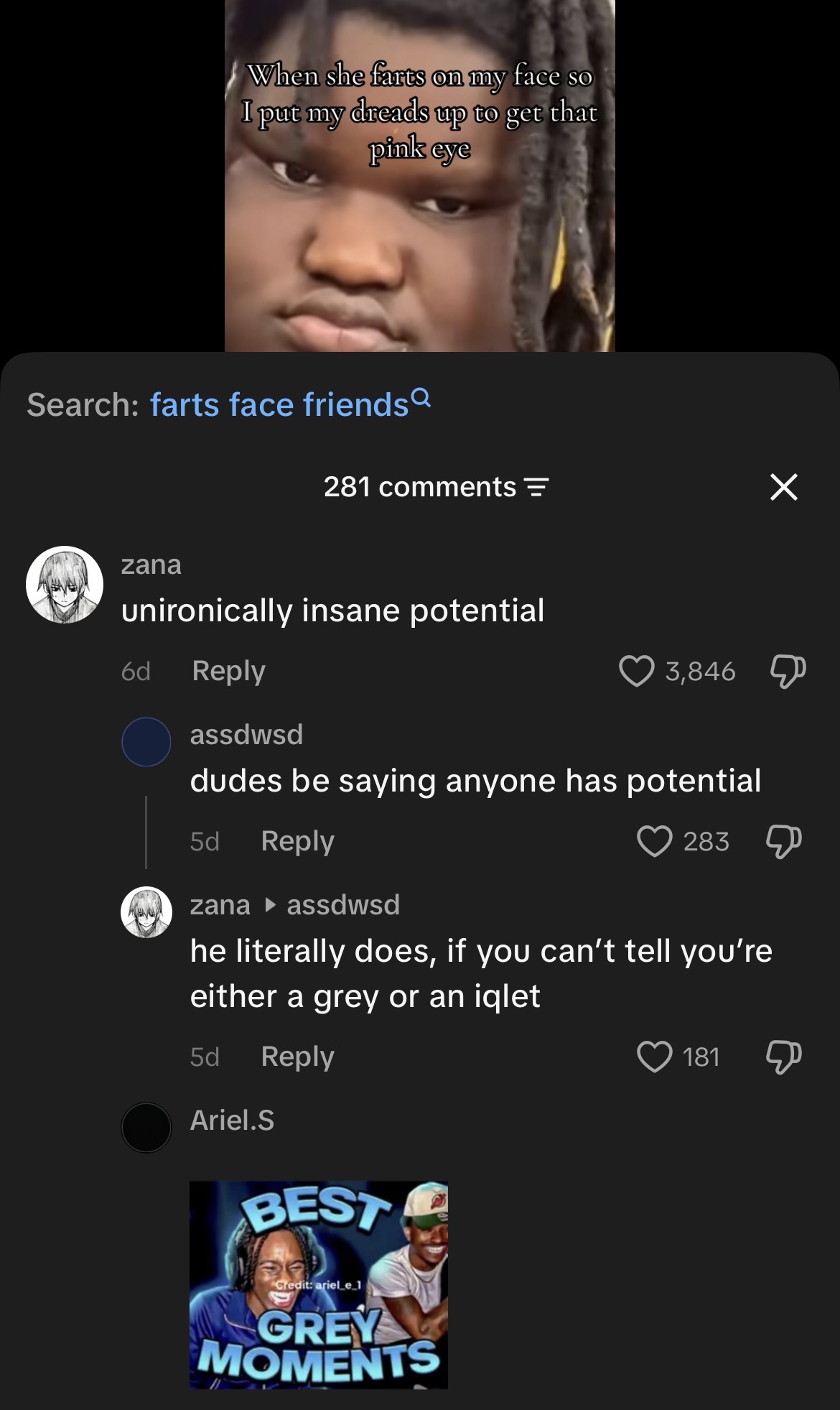Screen dimensions: 840x1410
Task: Like zana's "he literally does" reply
Action: coord(654,1057)
